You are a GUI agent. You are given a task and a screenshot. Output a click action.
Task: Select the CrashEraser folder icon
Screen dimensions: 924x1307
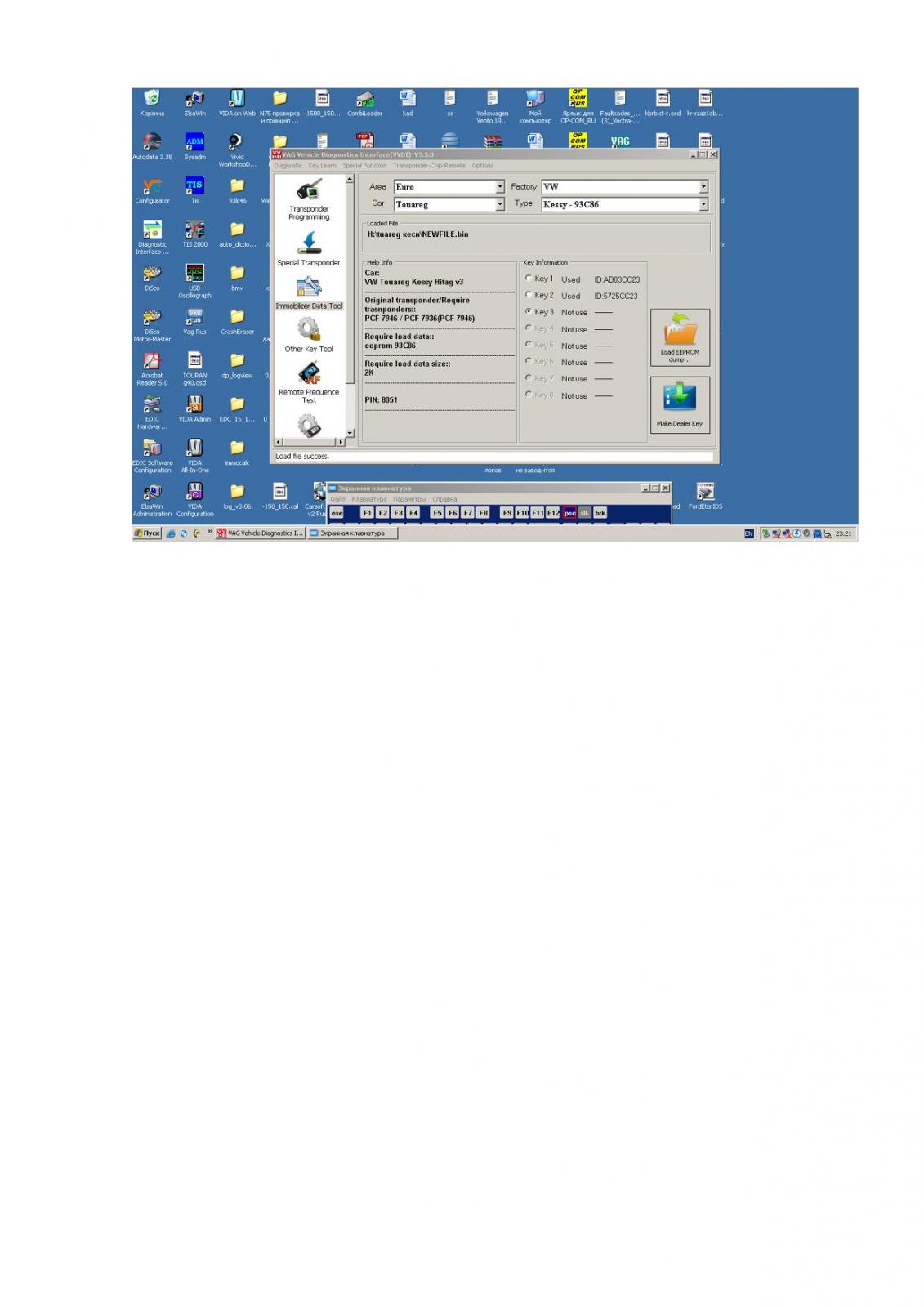coord(237,322)
